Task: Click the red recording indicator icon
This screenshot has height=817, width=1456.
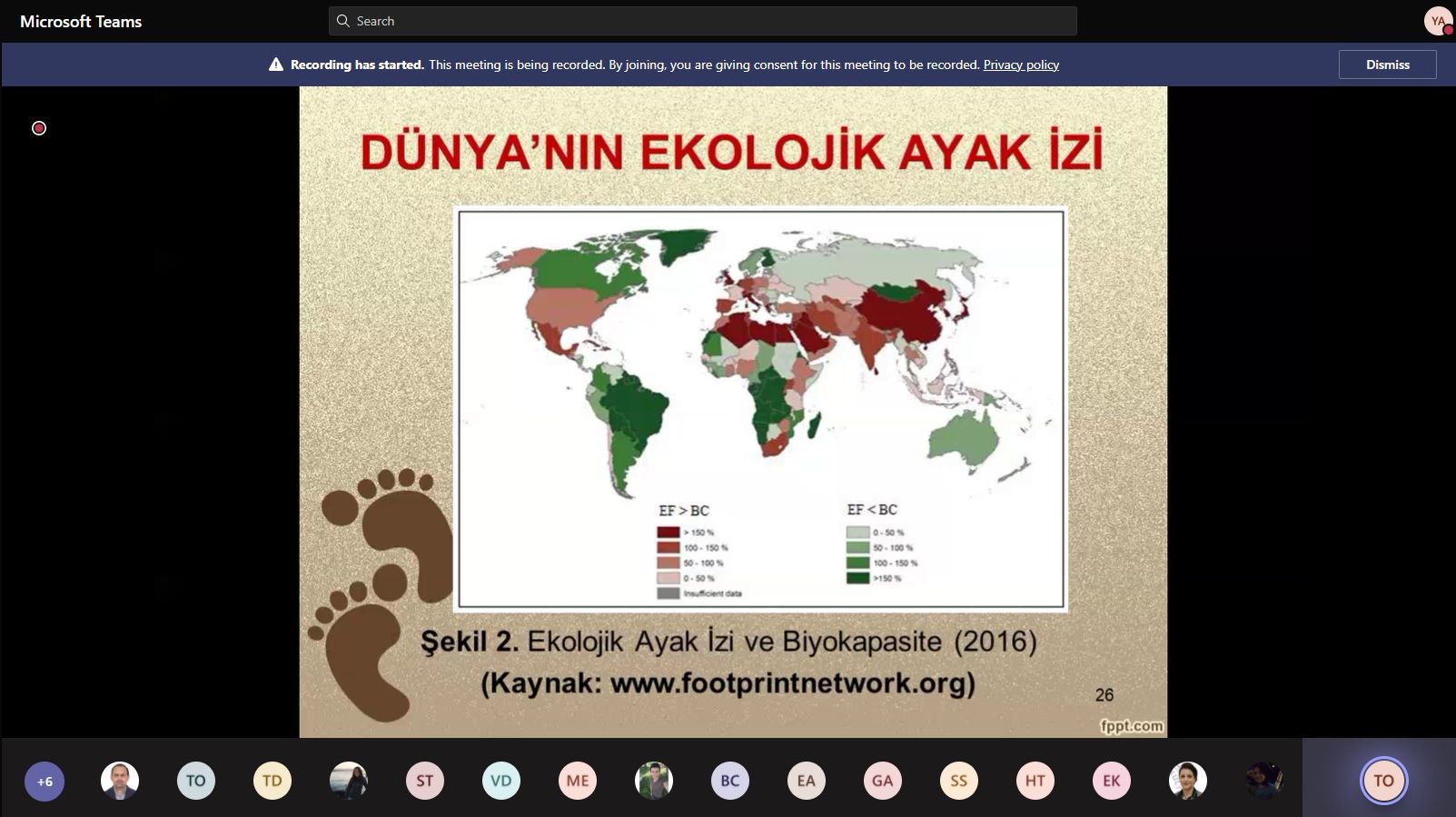Action: pos(39,128)
